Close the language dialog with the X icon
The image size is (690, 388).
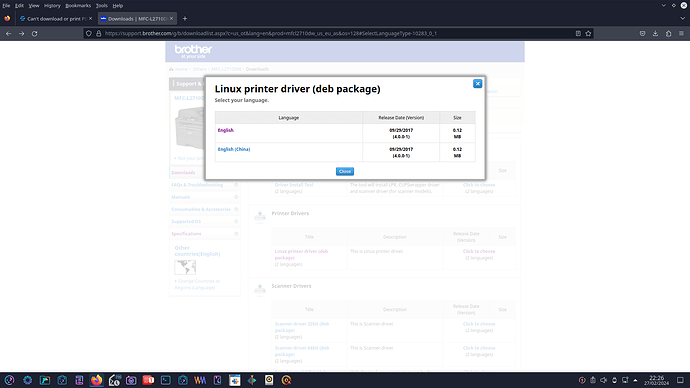(477, 84)
